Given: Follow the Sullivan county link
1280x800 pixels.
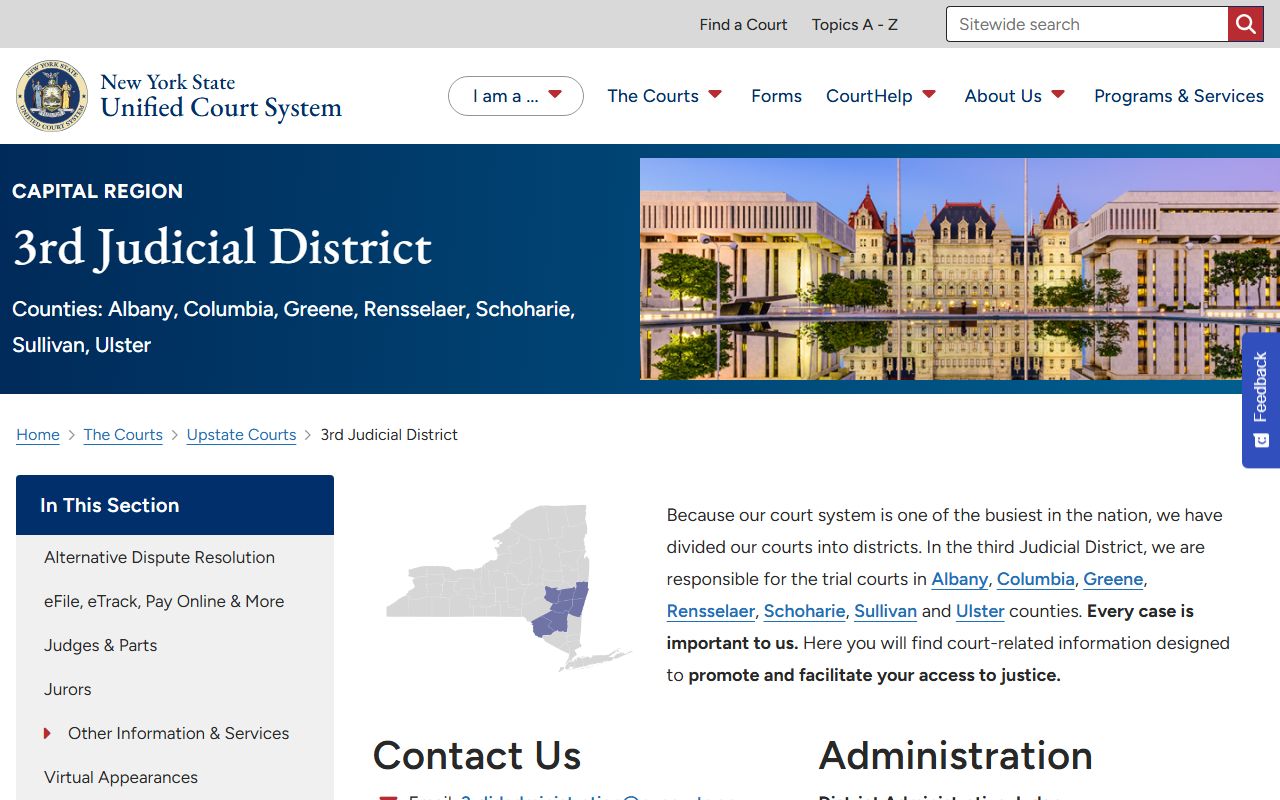Looking at the screenshot, I should [885, 611].
